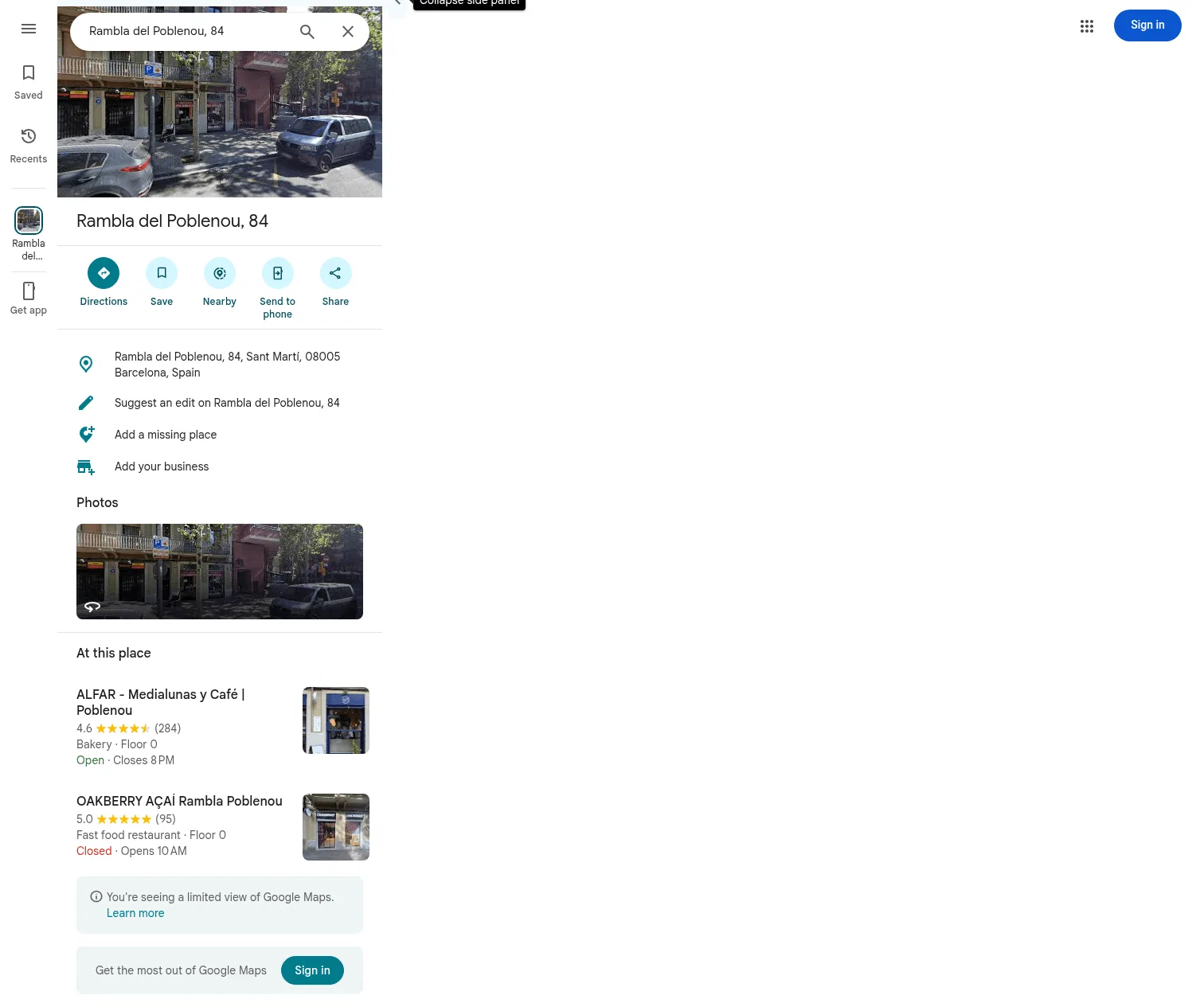This screenshot has height=1007, width=1204.
Task: Open the hamburger main menu
Action: point(29,29)
